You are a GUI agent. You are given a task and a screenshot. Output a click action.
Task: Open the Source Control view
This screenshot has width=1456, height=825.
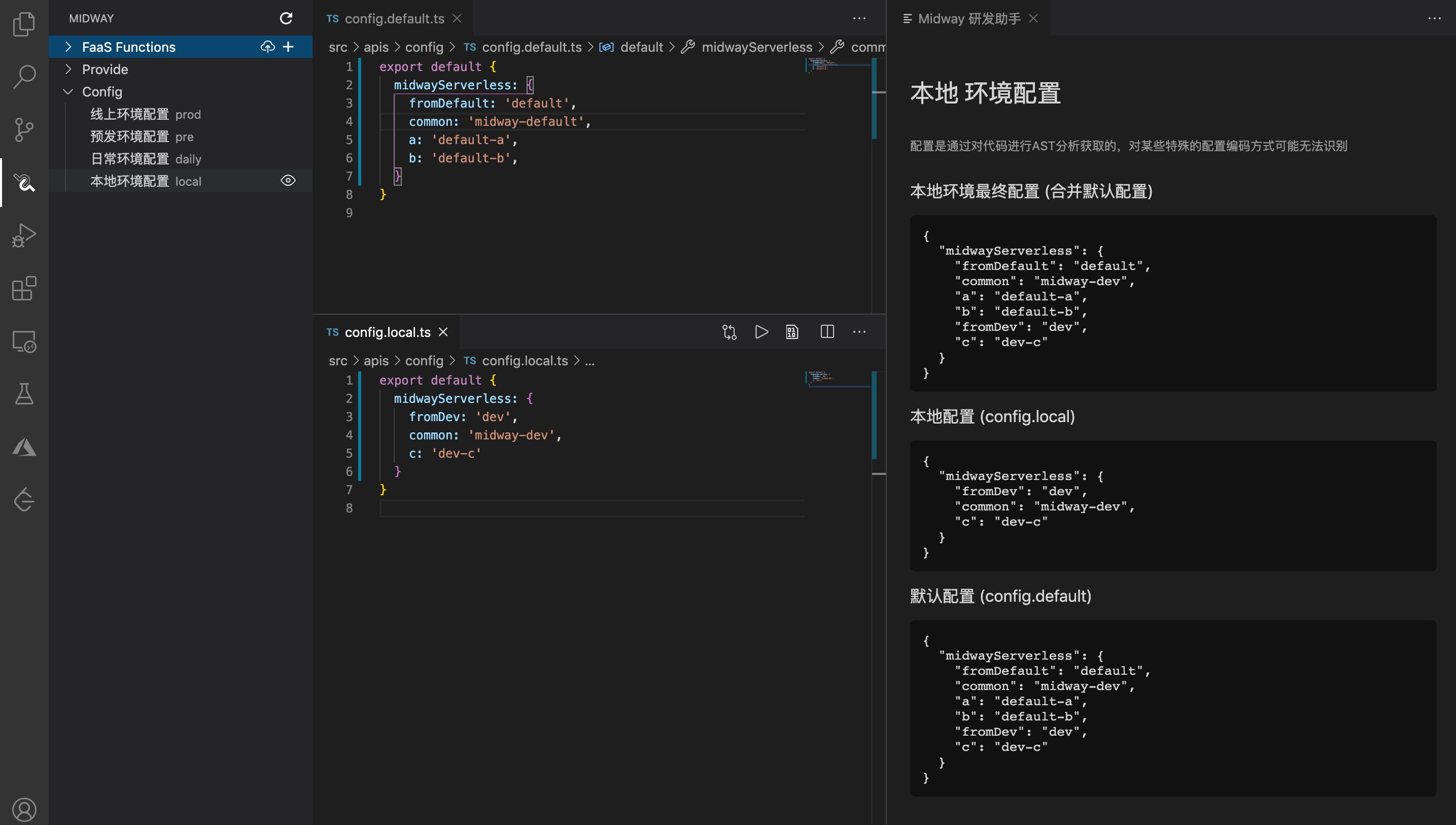[24, 130]
